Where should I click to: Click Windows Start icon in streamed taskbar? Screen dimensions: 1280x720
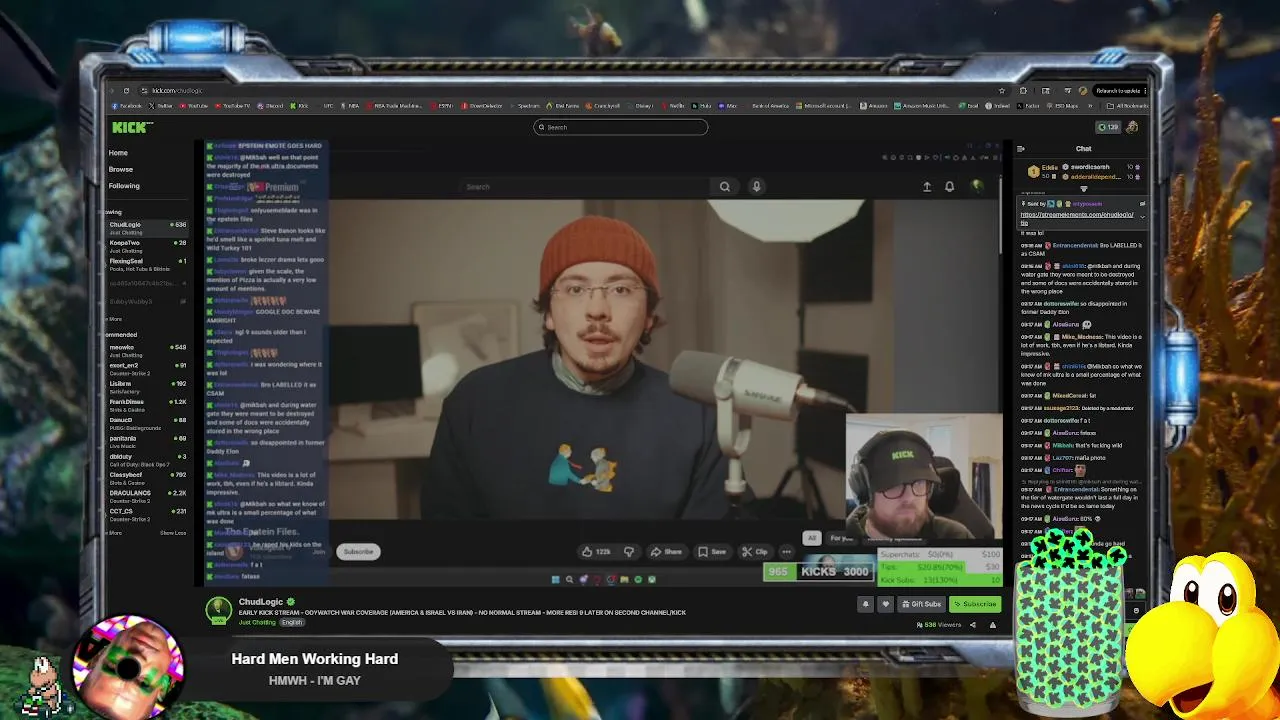pyautogui.click(x=556, y=580)
